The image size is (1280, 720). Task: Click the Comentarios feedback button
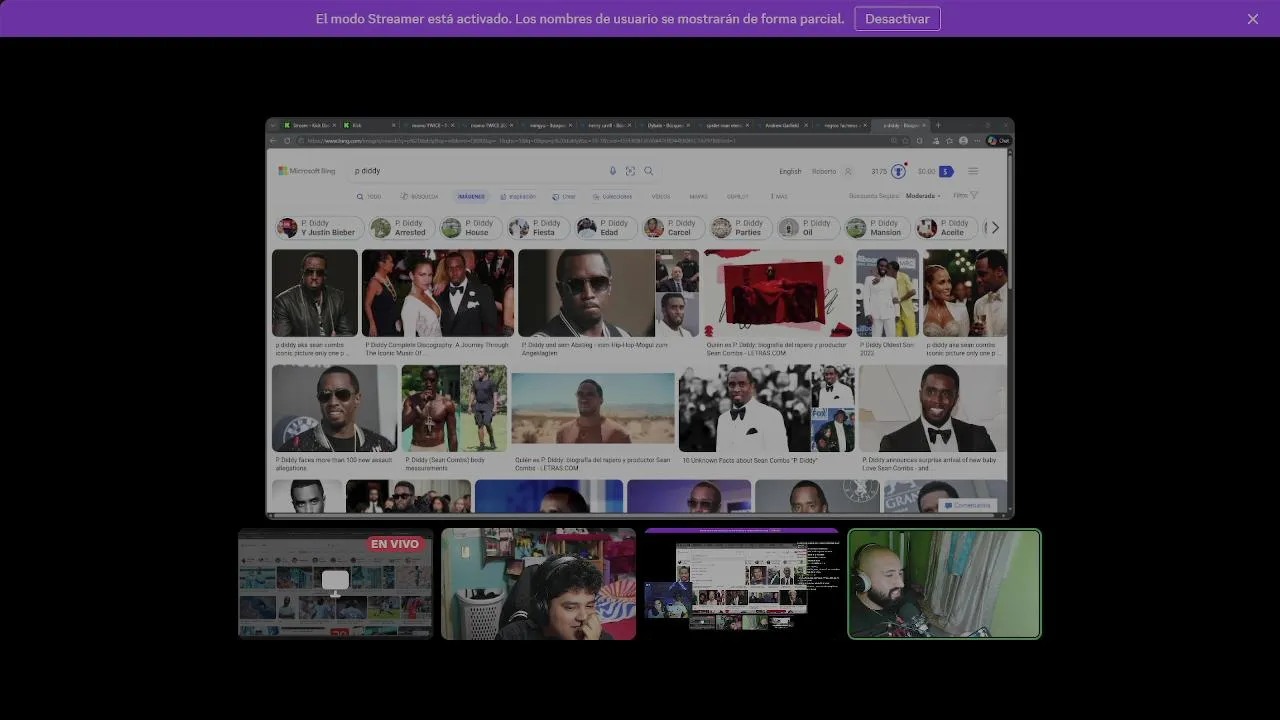coord(968,505)
